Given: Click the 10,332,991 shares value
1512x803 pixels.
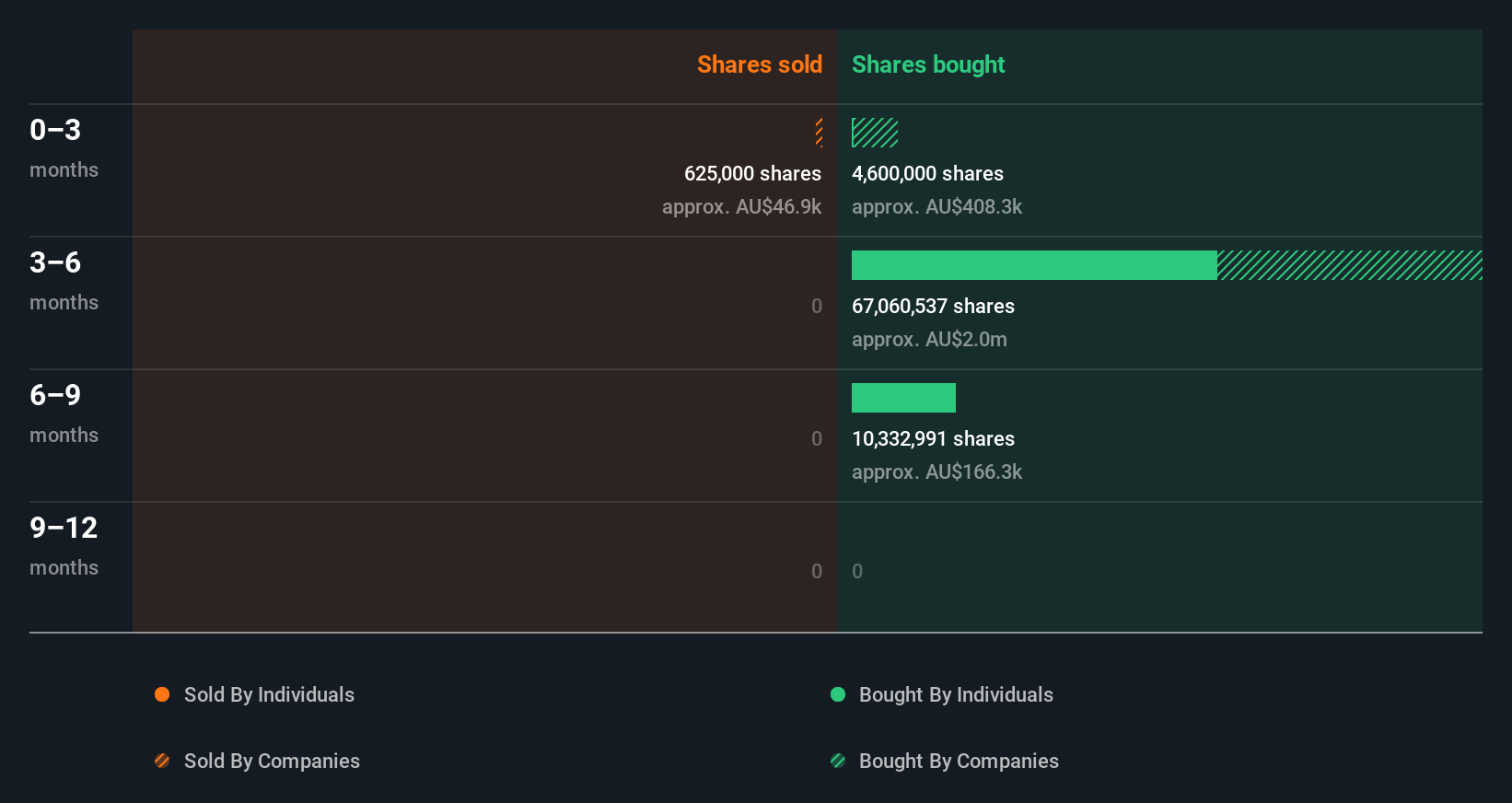Looking at the screenshot, I should (x=933, y=438).
